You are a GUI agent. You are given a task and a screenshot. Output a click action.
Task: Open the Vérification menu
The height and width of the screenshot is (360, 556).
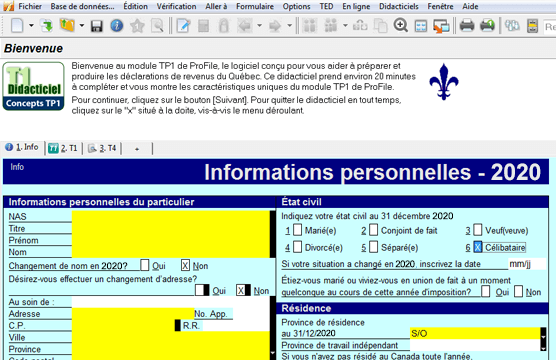176,6
